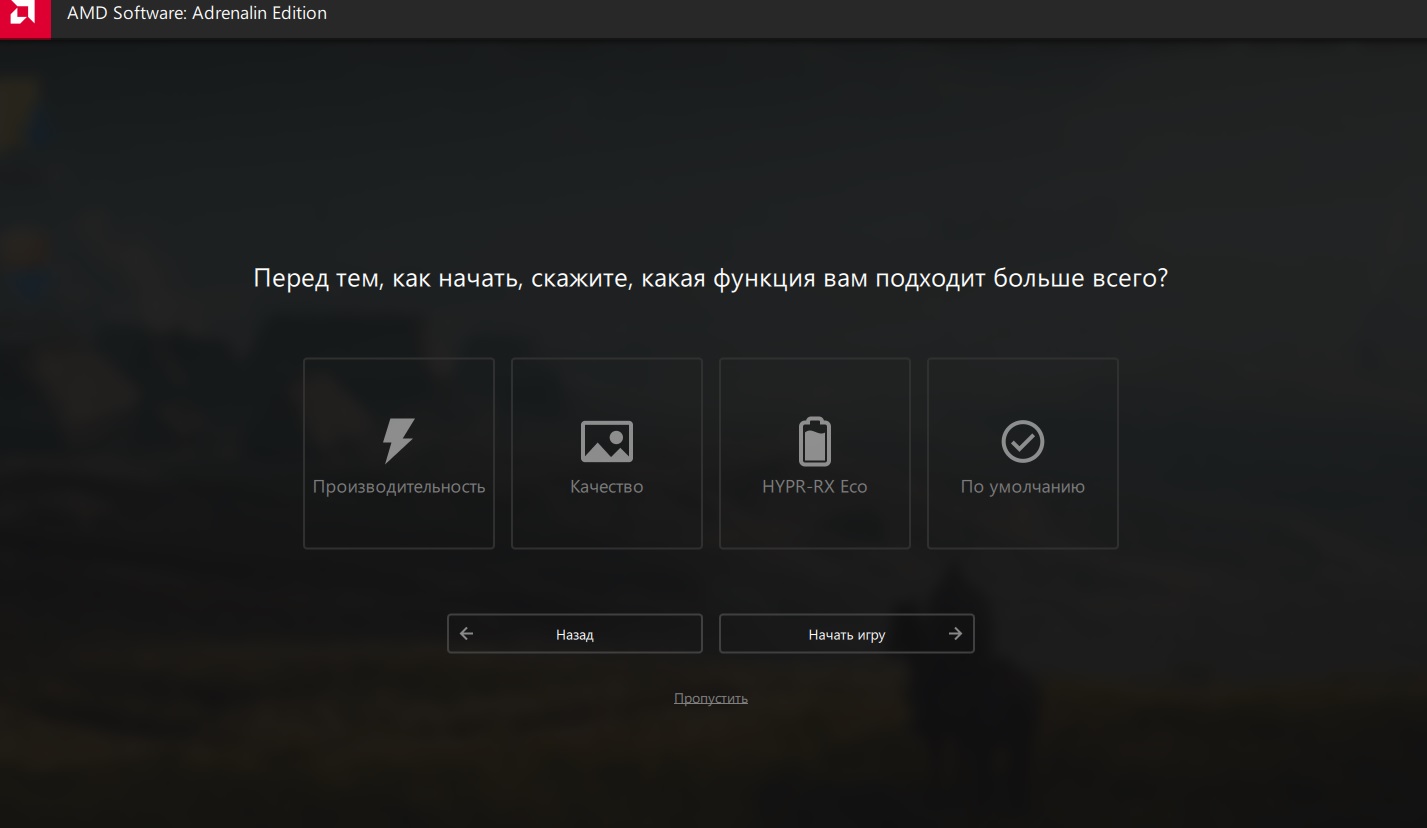
Task: Click the heading starting with Перед тем
Action: tap(711, 278)
